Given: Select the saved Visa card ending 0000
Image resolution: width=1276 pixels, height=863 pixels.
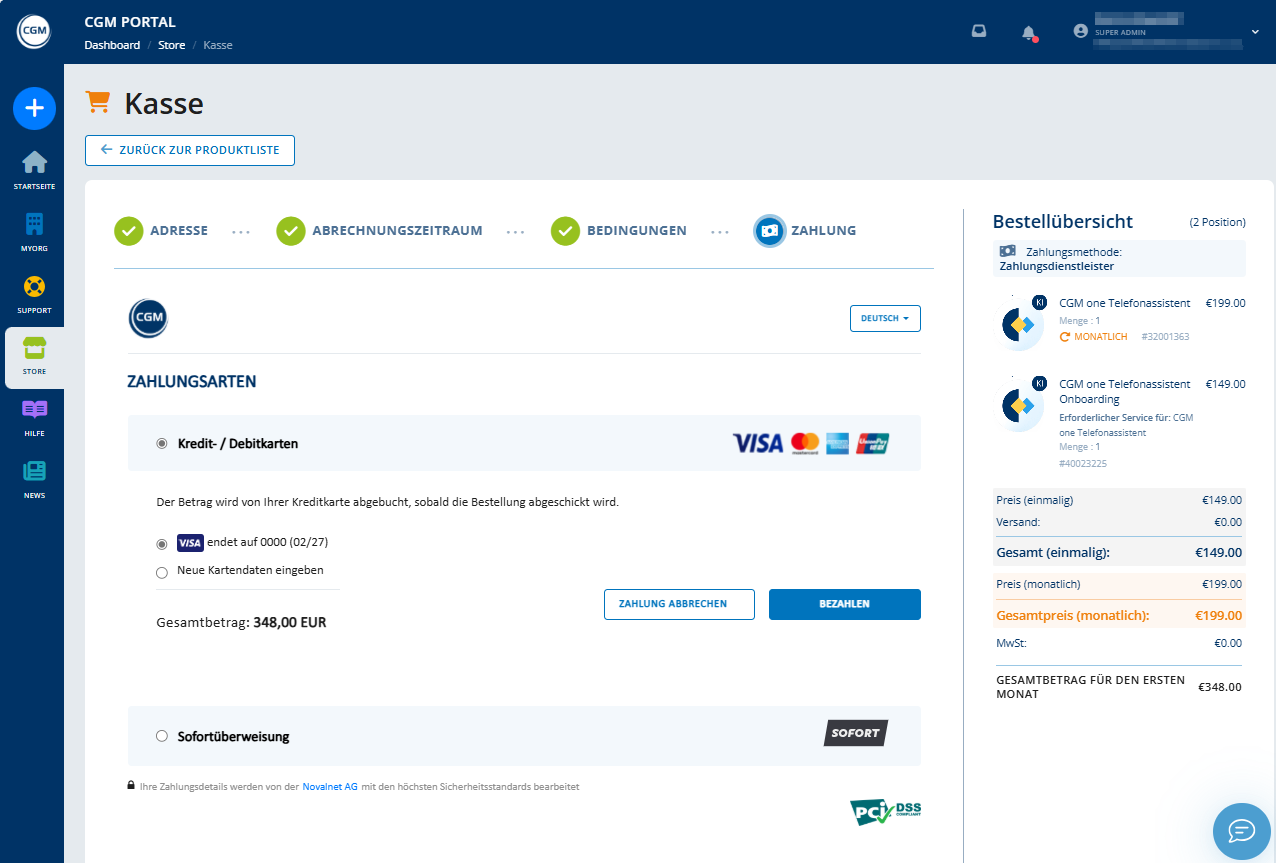Looking at the screenshot, I should [161, 543].
